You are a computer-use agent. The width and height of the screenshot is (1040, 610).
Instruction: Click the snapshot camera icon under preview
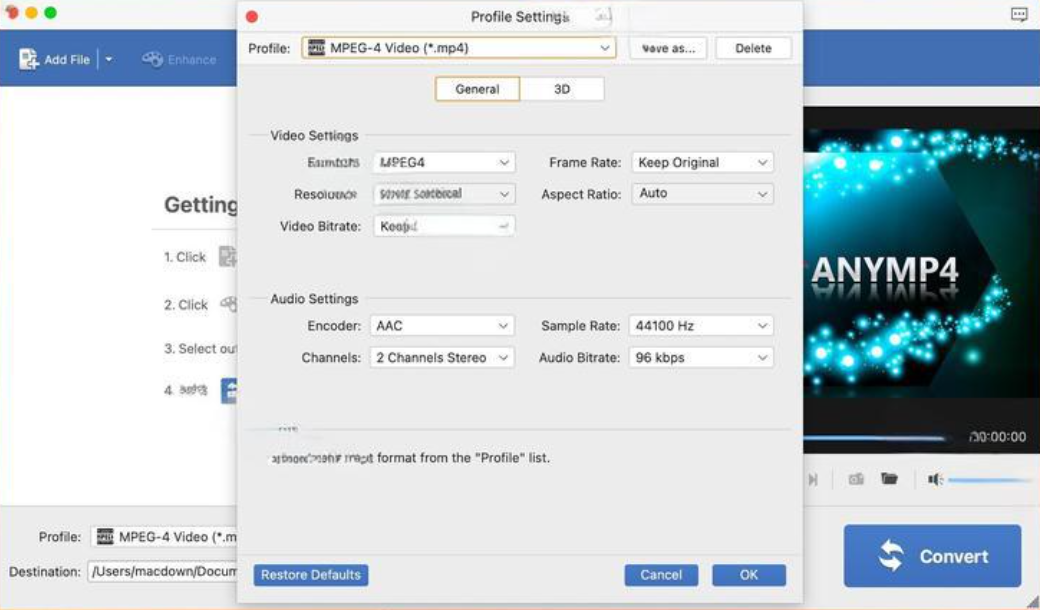click(856, 479)
